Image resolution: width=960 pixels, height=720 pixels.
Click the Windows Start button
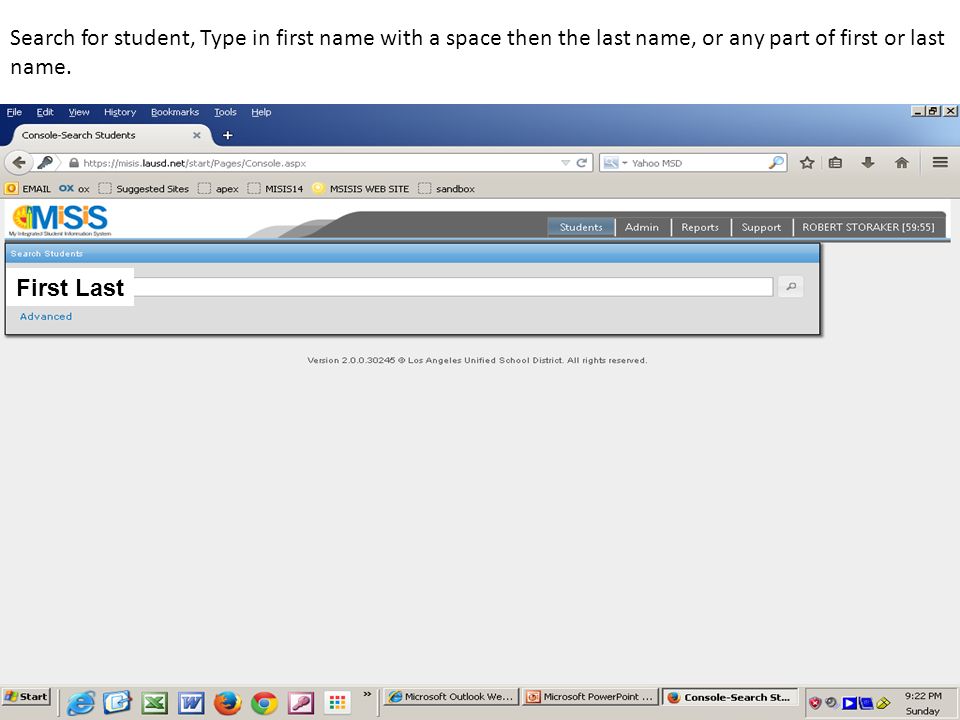[26, 697]
